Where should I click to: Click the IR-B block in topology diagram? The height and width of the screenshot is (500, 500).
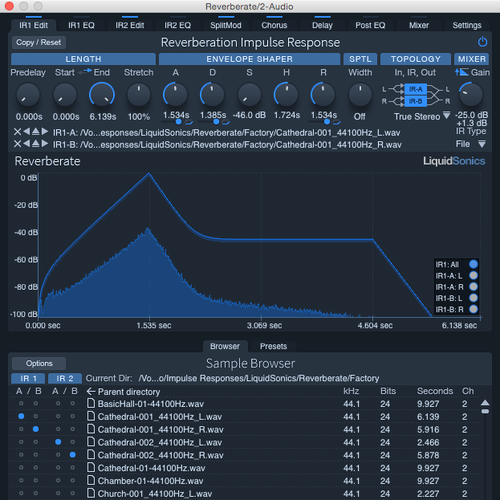click(416, 101)
